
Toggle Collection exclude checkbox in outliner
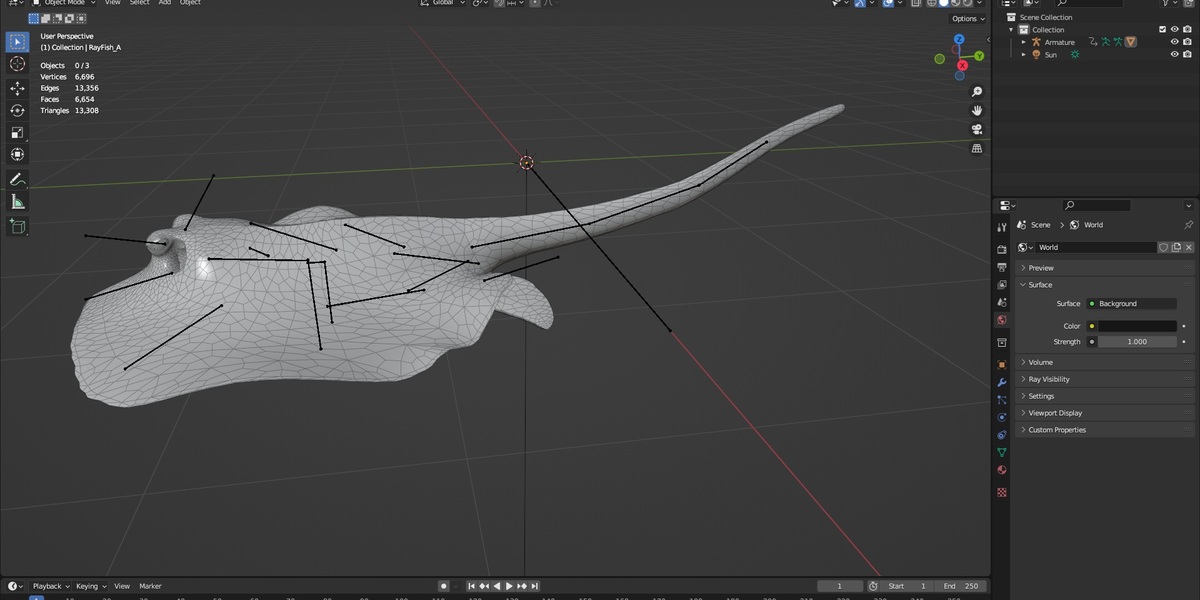[1161, 30]
